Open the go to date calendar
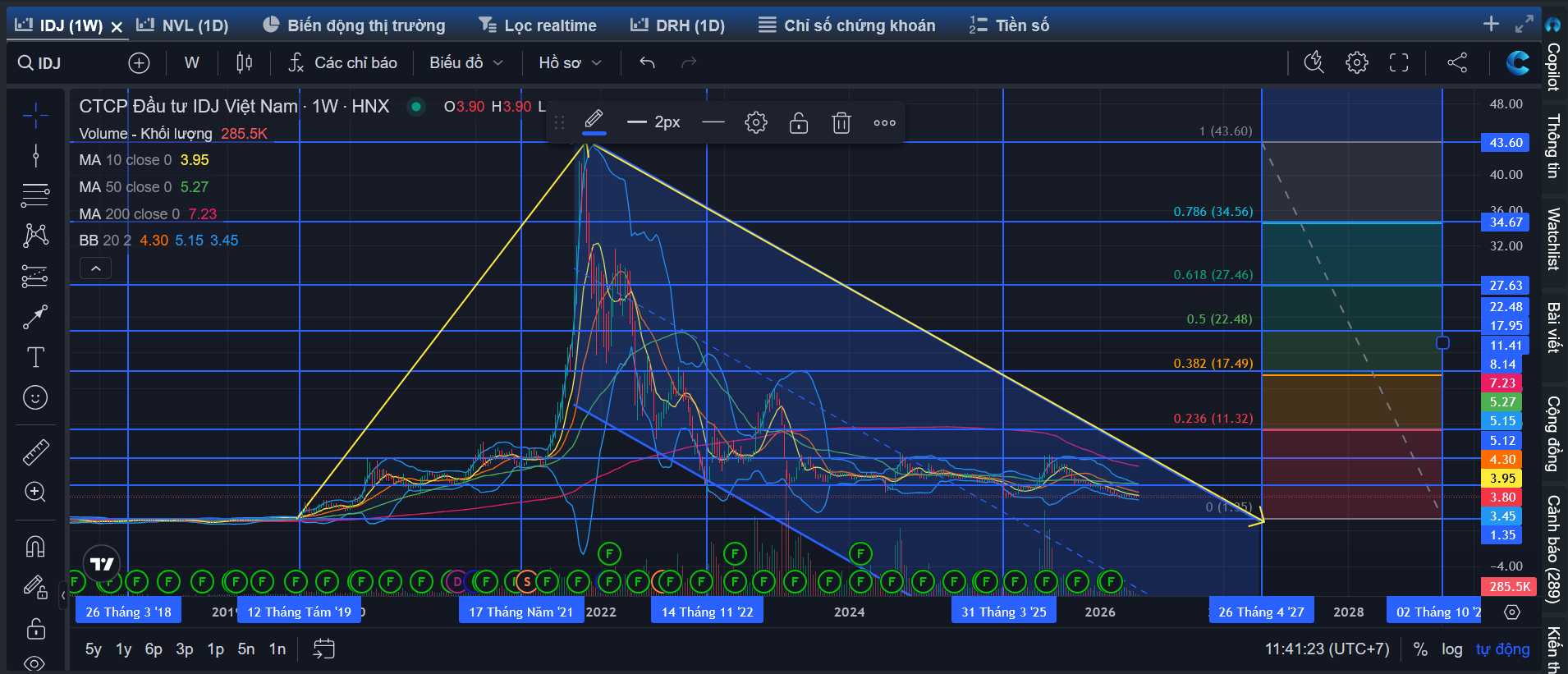The height and width of the screenshot is (674, 1568). (x=324, y=649)
